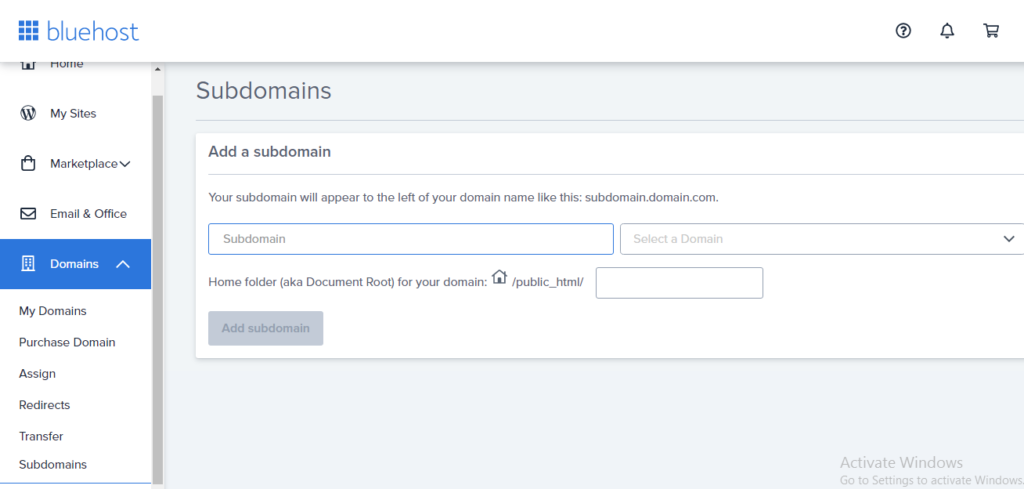
Task: Open the help question mark icon
Action: [903, 31]
